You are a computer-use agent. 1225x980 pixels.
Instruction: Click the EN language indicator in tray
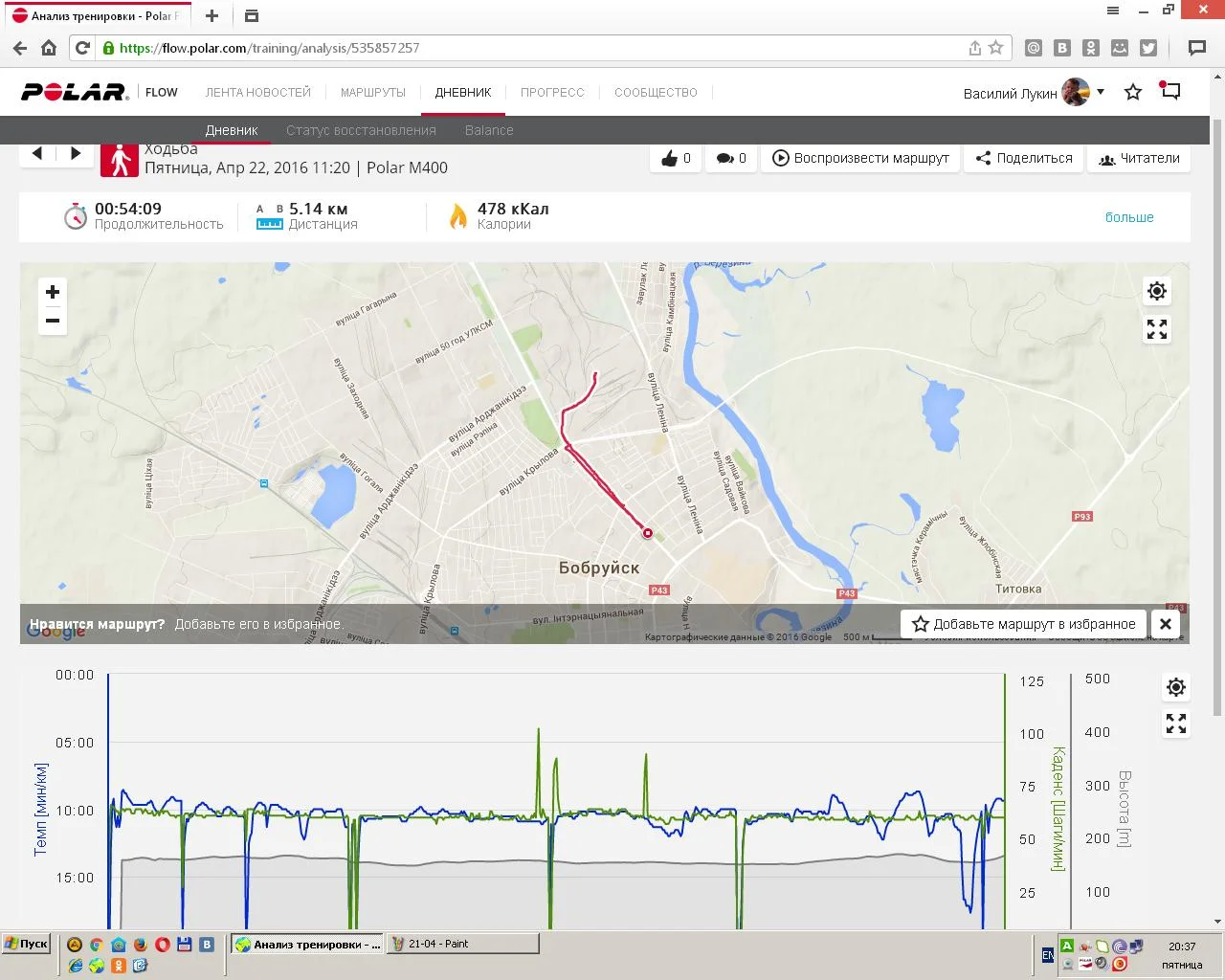tap(1048, 955)
